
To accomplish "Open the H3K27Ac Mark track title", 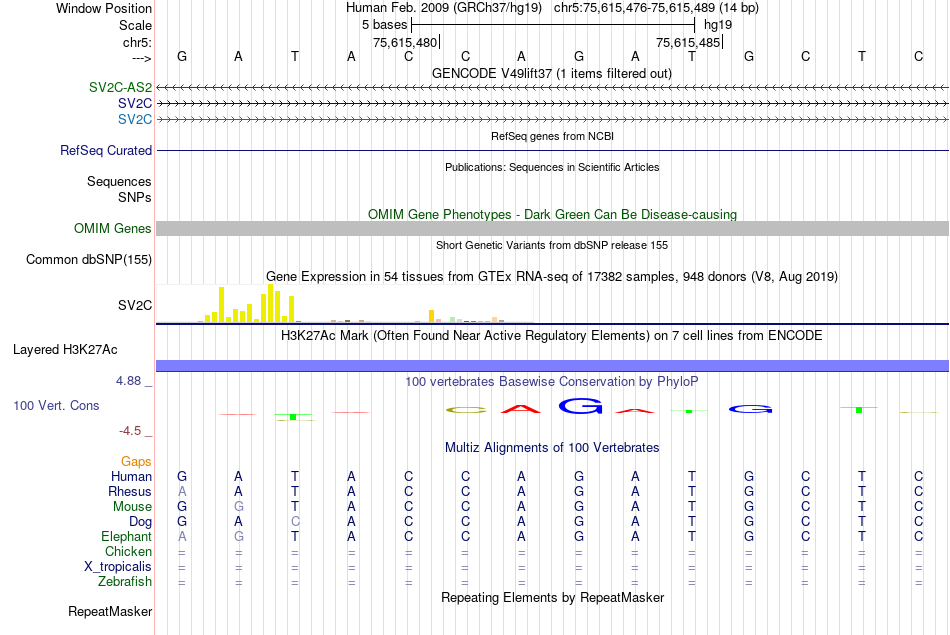I will tap(552, 336).
